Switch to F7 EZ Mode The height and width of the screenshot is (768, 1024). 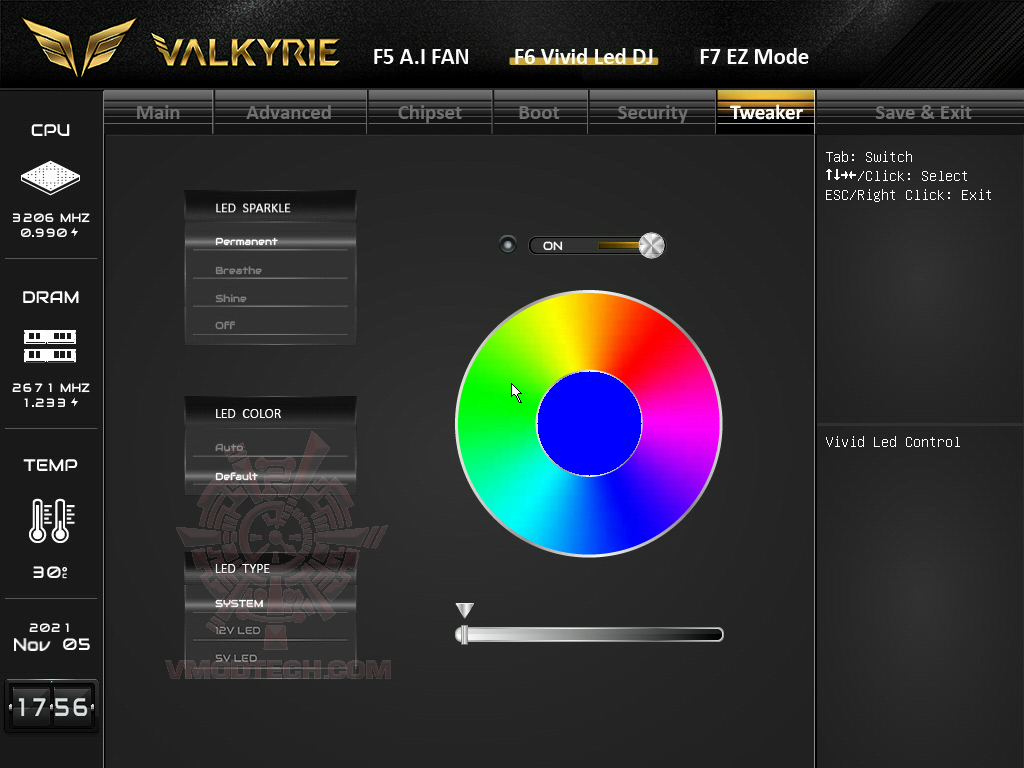(x=754, y=57)
